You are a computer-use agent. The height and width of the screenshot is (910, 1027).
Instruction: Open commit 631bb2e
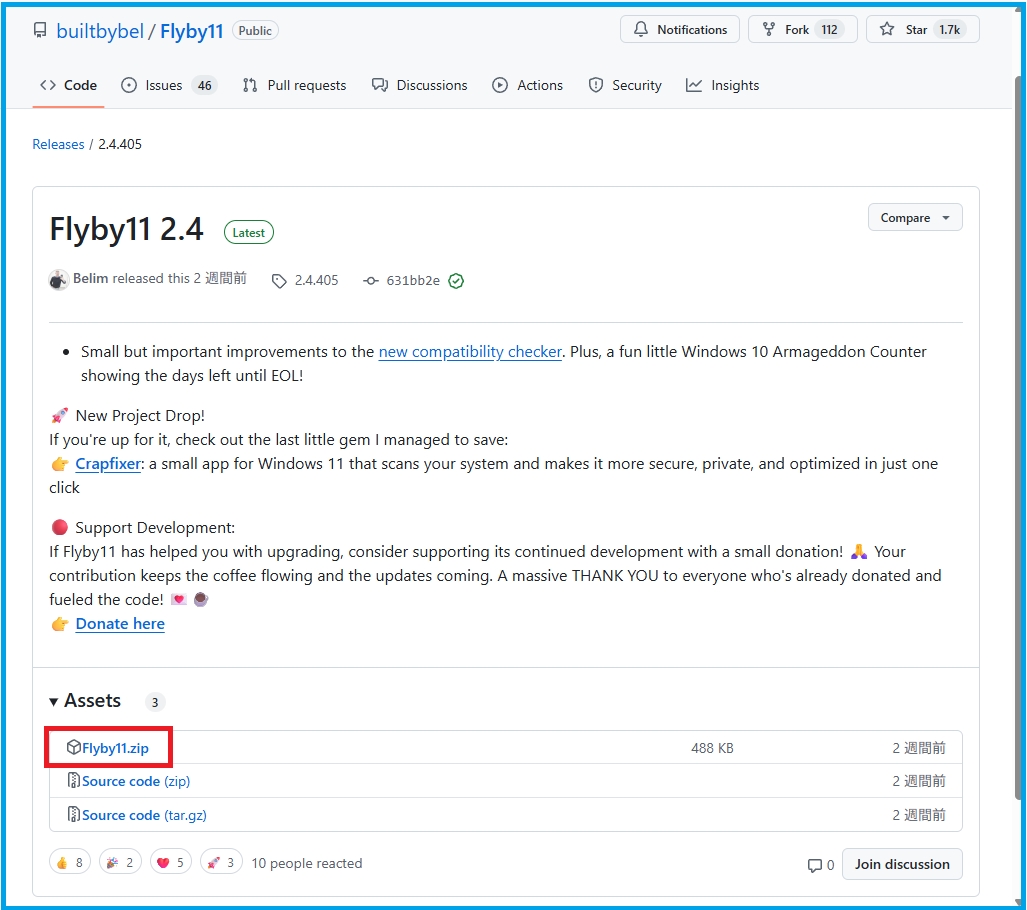pos(413,280)
